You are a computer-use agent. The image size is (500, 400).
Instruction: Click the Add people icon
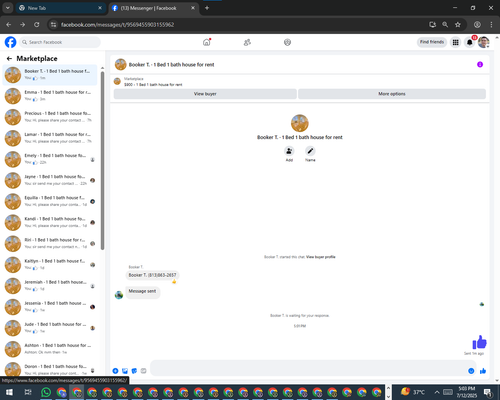pos(289,151)
